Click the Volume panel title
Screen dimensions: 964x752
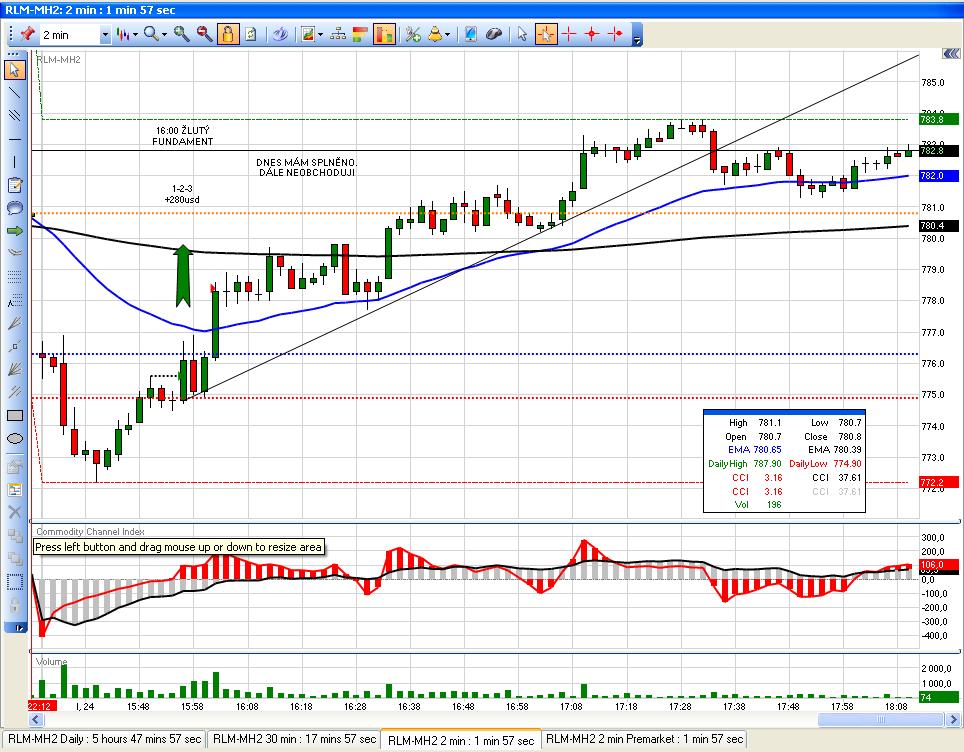tap(51, 662)
